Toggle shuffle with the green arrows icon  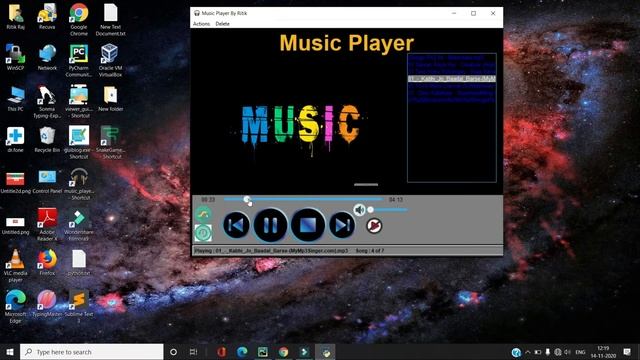(203, 214)
